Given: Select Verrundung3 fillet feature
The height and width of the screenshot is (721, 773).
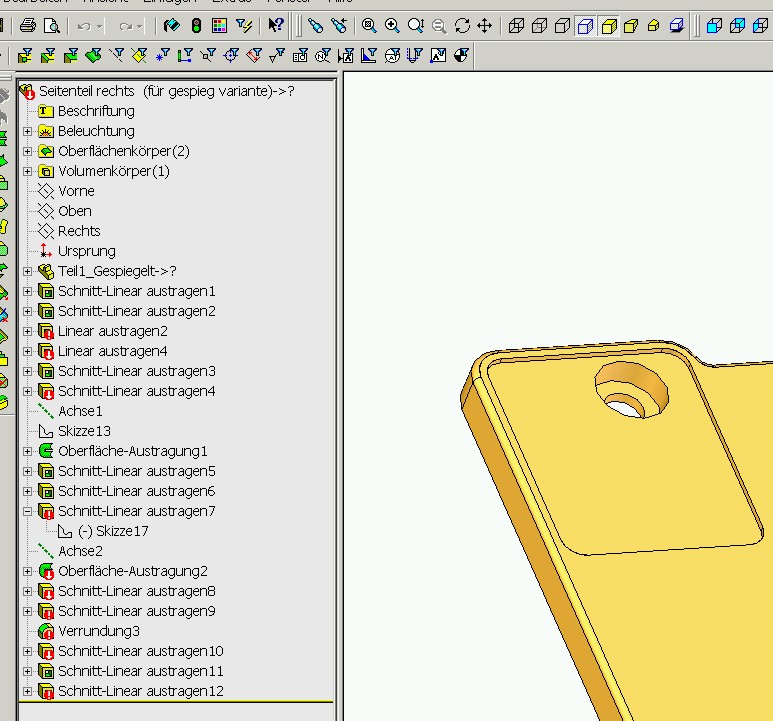Looking at the screenshot, I should coord(98,631).
